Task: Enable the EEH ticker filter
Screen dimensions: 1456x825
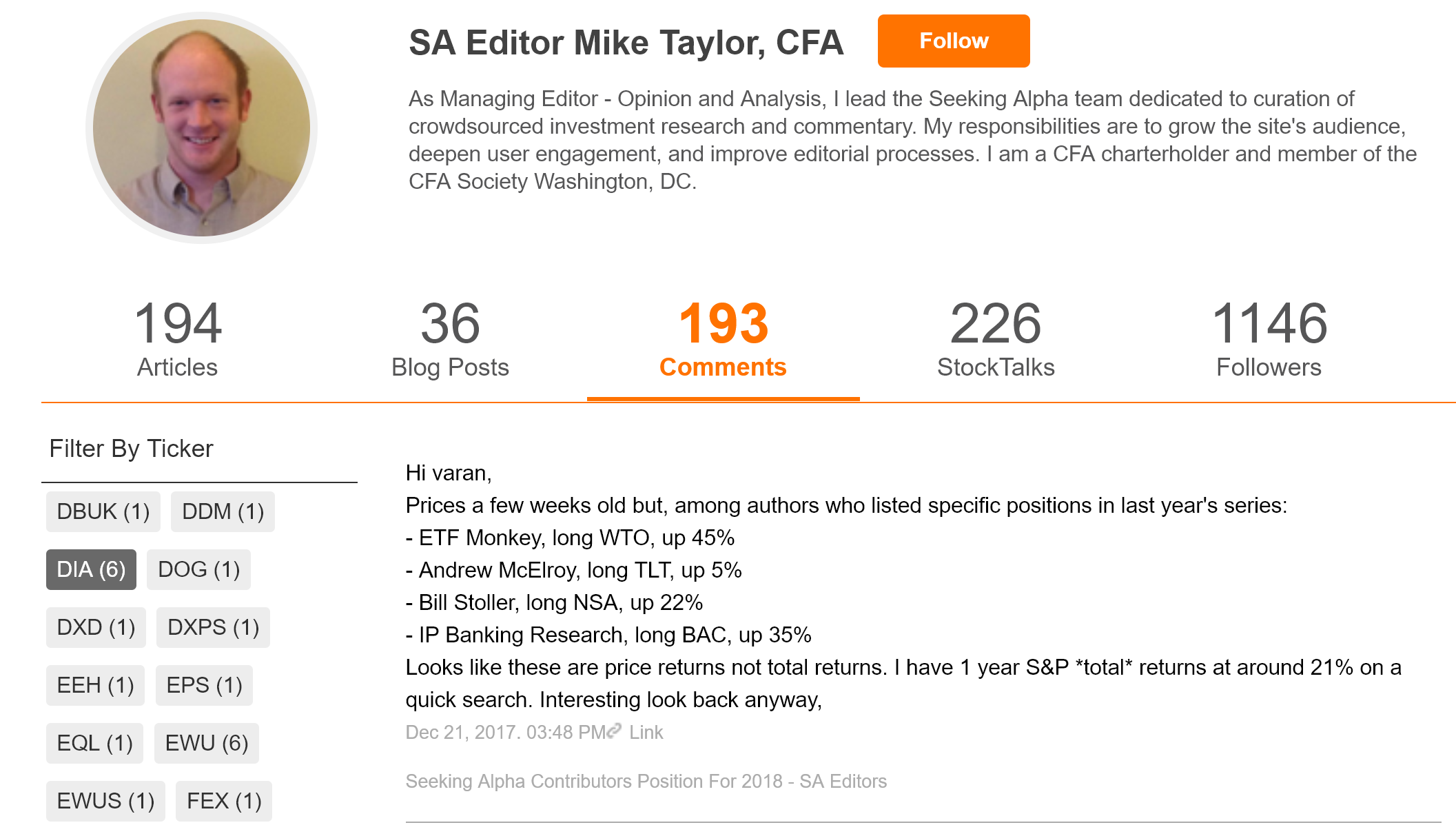Action: pos(95,685)
